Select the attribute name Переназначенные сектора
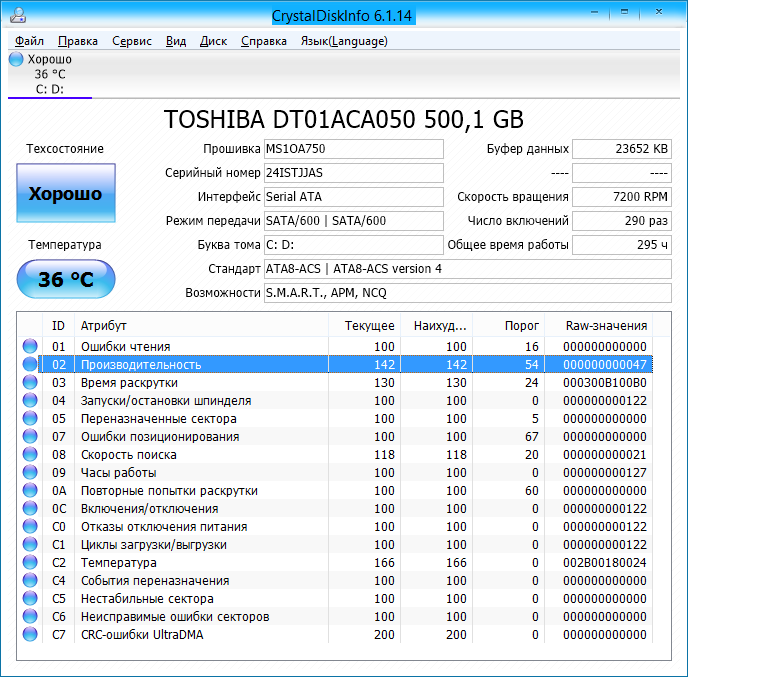This screenshot has height=677, width=768. tap(159, 419)
